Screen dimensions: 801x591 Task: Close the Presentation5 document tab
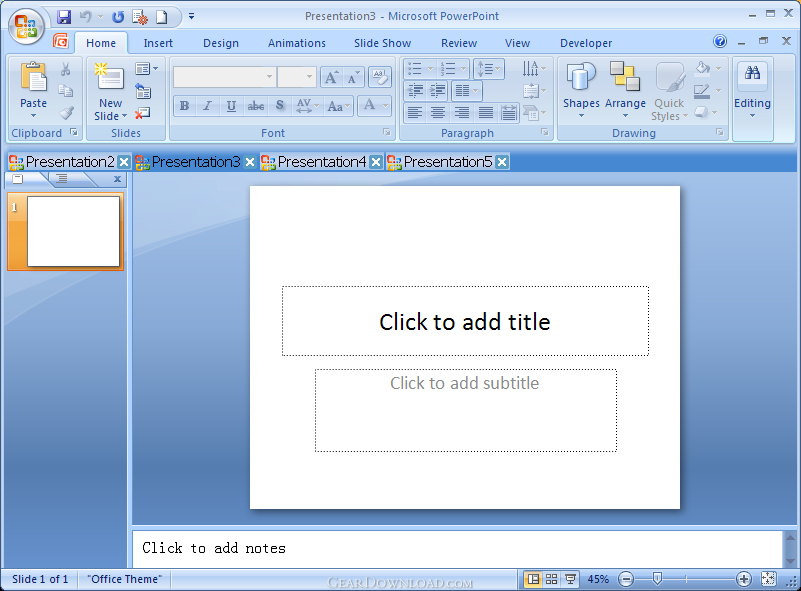(x=502, y=162)
